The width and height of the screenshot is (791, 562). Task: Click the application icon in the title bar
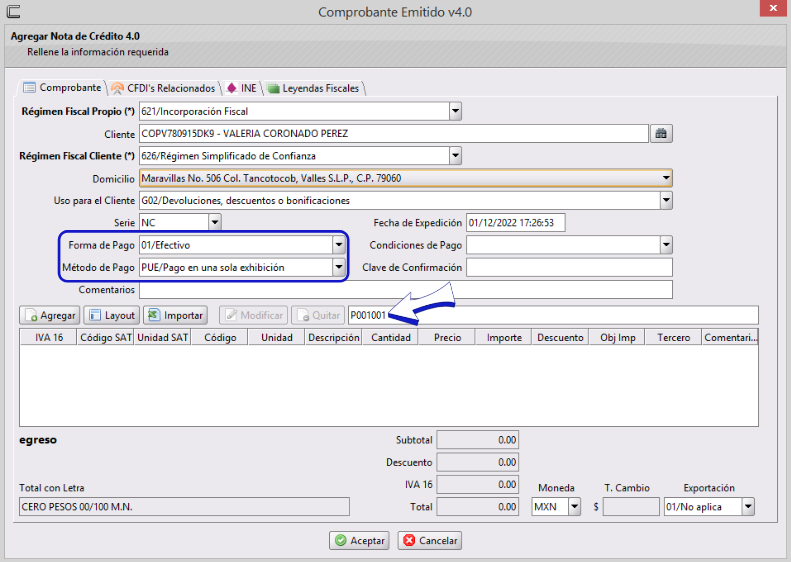[x=13, y=11]
